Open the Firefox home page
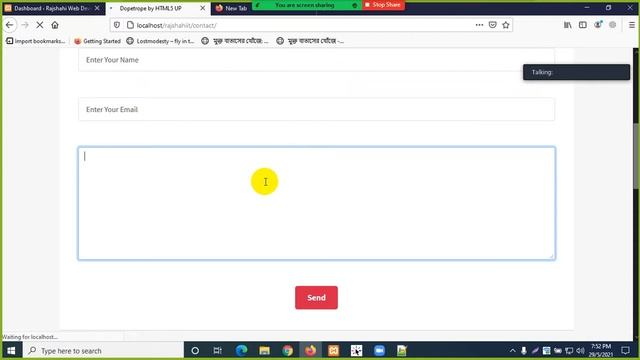Screen dimensions: 640x360 [x=55, y=25]
